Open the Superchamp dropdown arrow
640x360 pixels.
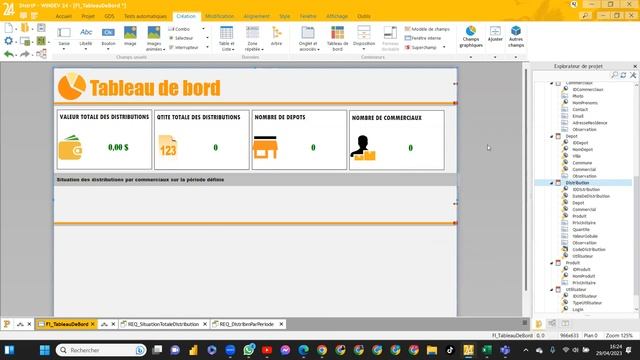click(x=444, y=47)
